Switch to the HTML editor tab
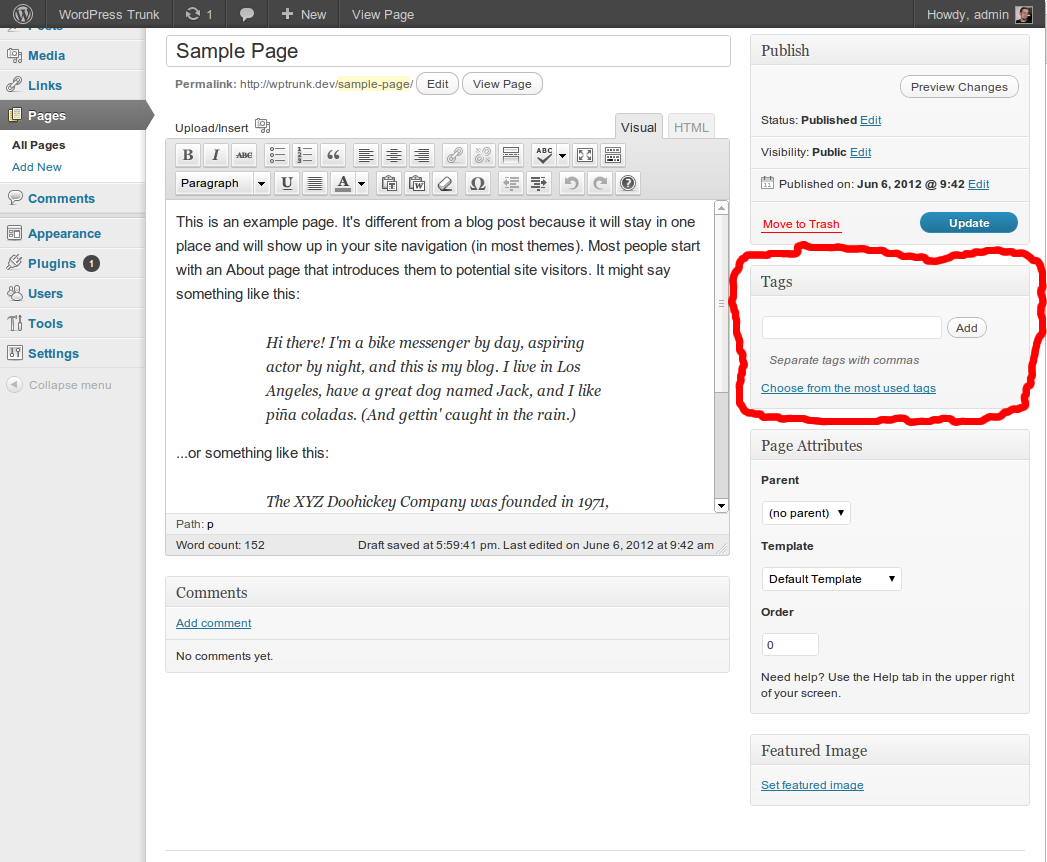The height and width of the screenshot is (862, 1047). (691, 127)
